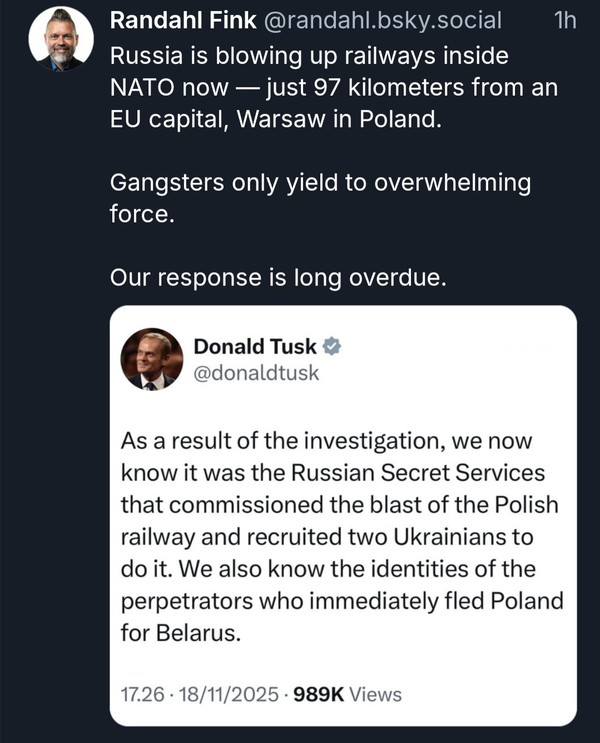Click "for Belarus." at the tweet's end
Image resolution: width=600 pixels, height=743 pixels.
[x=180, y=634]
